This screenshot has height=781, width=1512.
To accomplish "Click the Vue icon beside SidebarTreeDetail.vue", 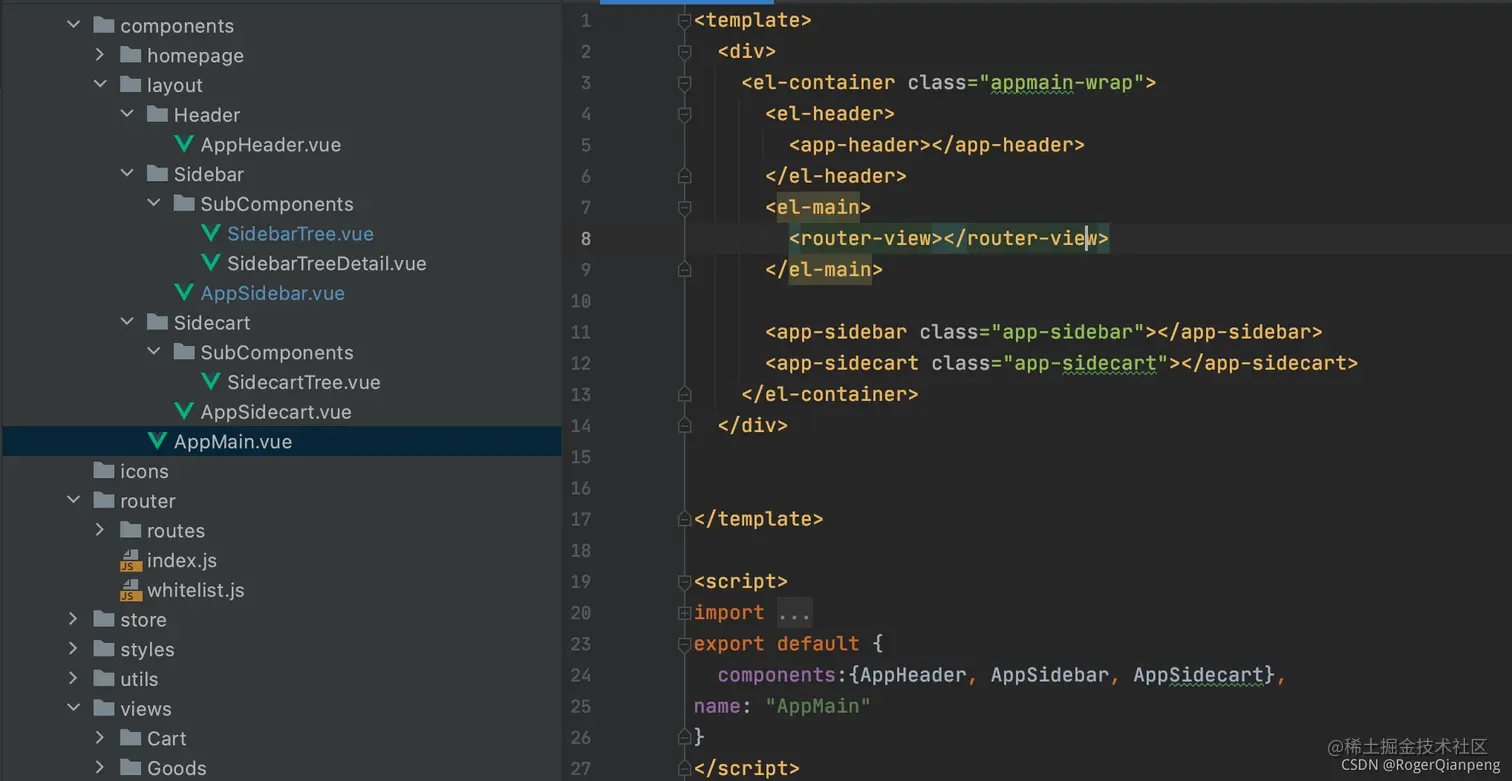I will 210,263.
